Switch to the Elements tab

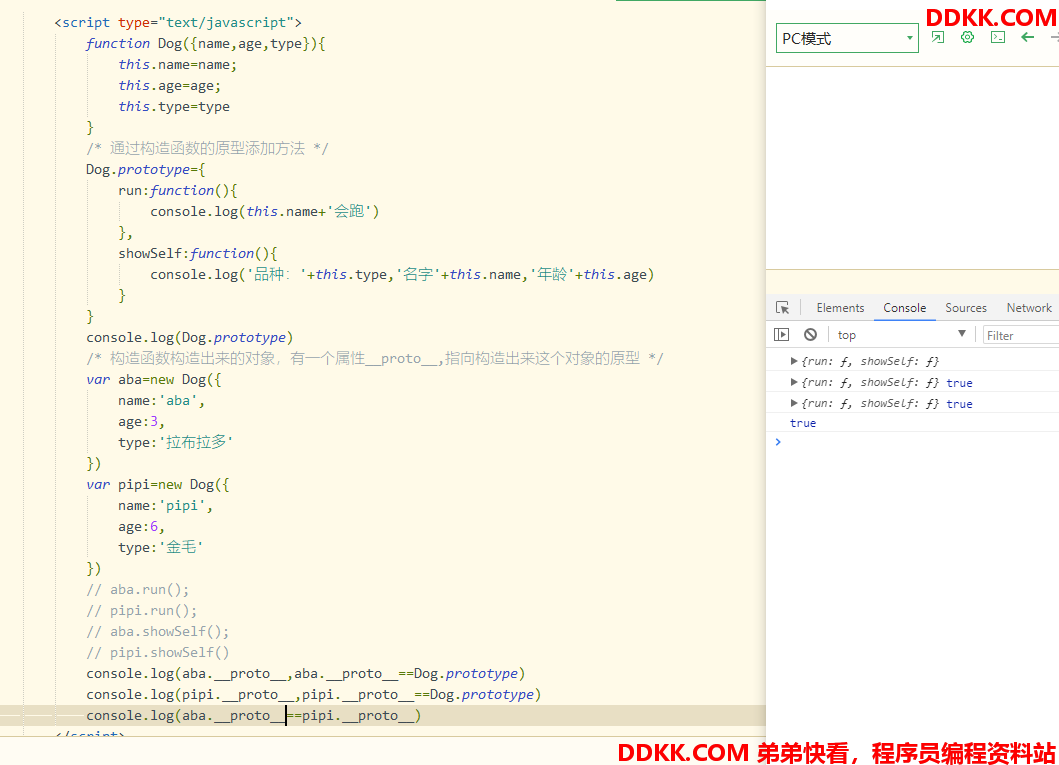point(840,308)
